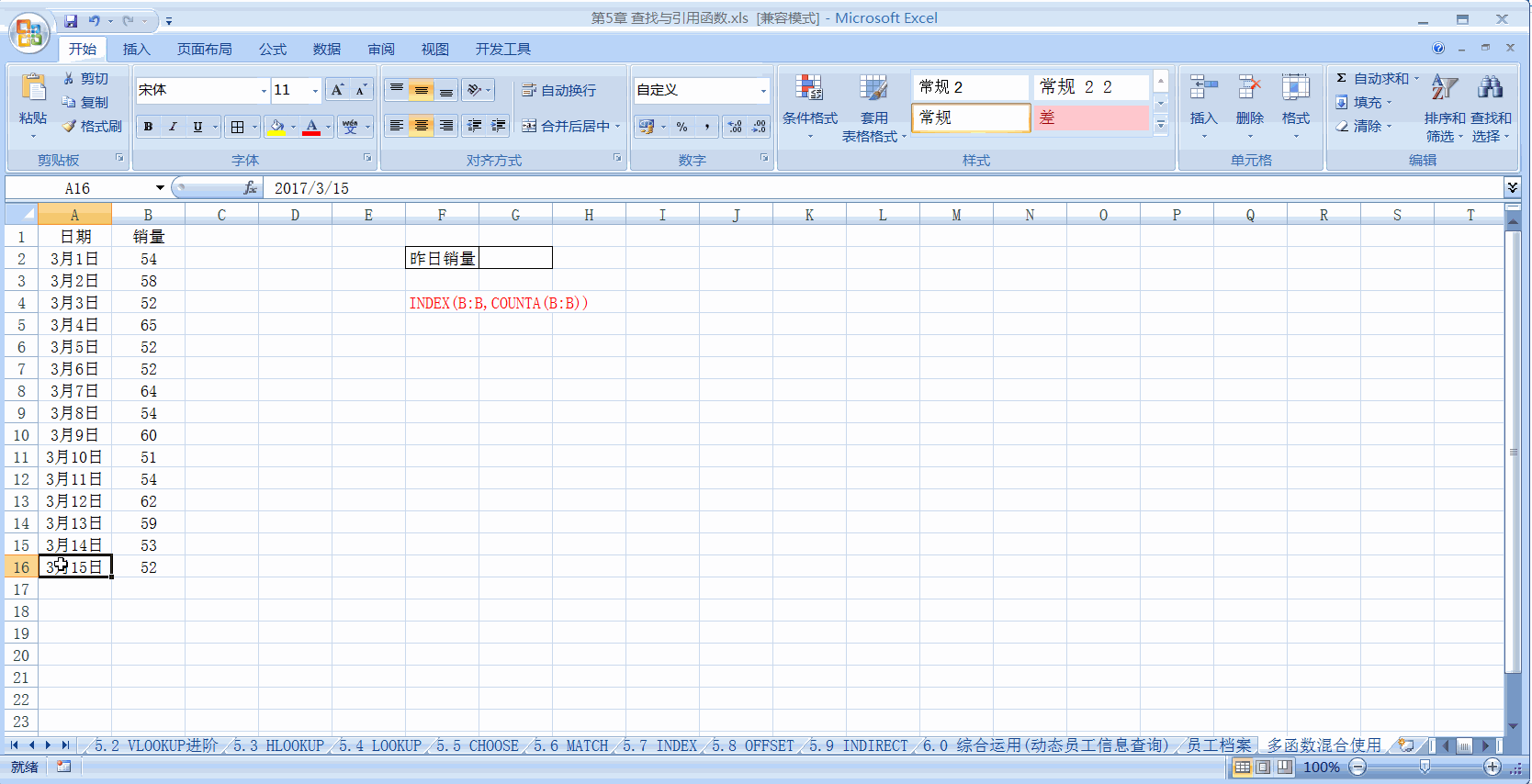This screenshot has height=784, width=1532.
Task: Click the Delete cells 删除 icon
Action: [x=1249, y=88]
